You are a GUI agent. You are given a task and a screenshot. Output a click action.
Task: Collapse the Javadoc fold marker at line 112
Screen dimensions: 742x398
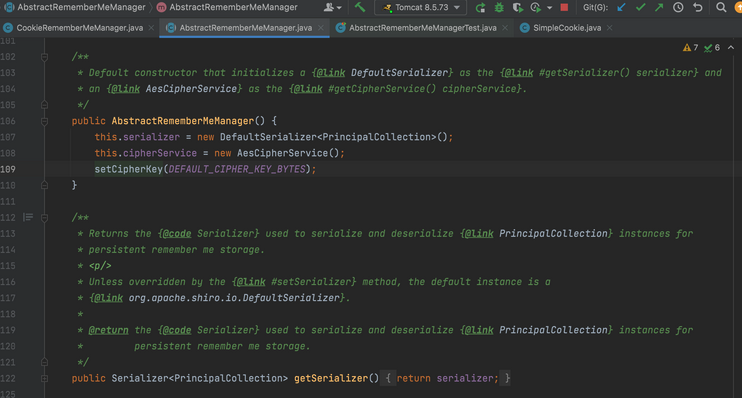pos(44,218)
